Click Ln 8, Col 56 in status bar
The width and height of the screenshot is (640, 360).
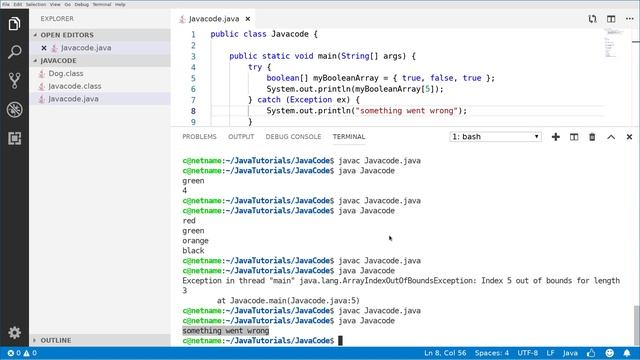(445, 353)
